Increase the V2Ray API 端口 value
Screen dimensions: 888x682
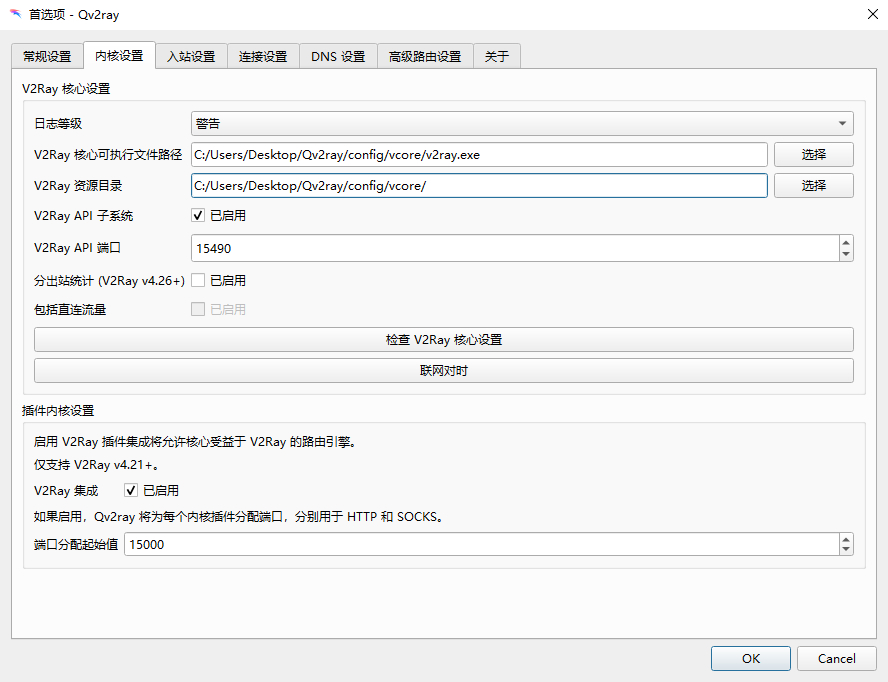(x=846, y=242)
